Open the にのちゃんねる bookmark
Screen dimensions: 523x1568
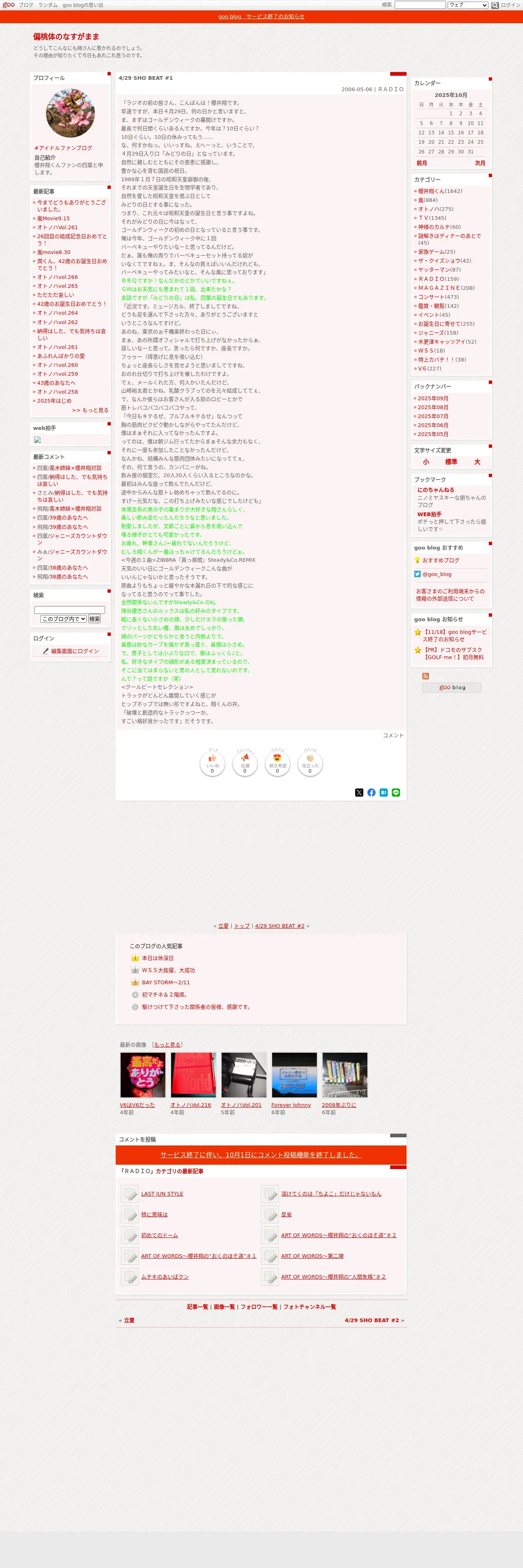tap(435, 490)
